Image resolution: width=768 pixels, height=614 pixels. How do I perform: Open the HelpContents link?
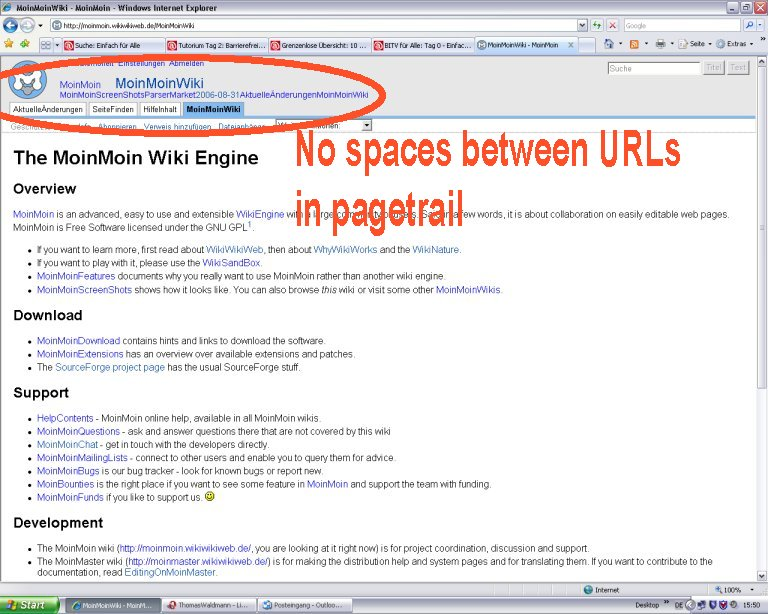point(65,419)
